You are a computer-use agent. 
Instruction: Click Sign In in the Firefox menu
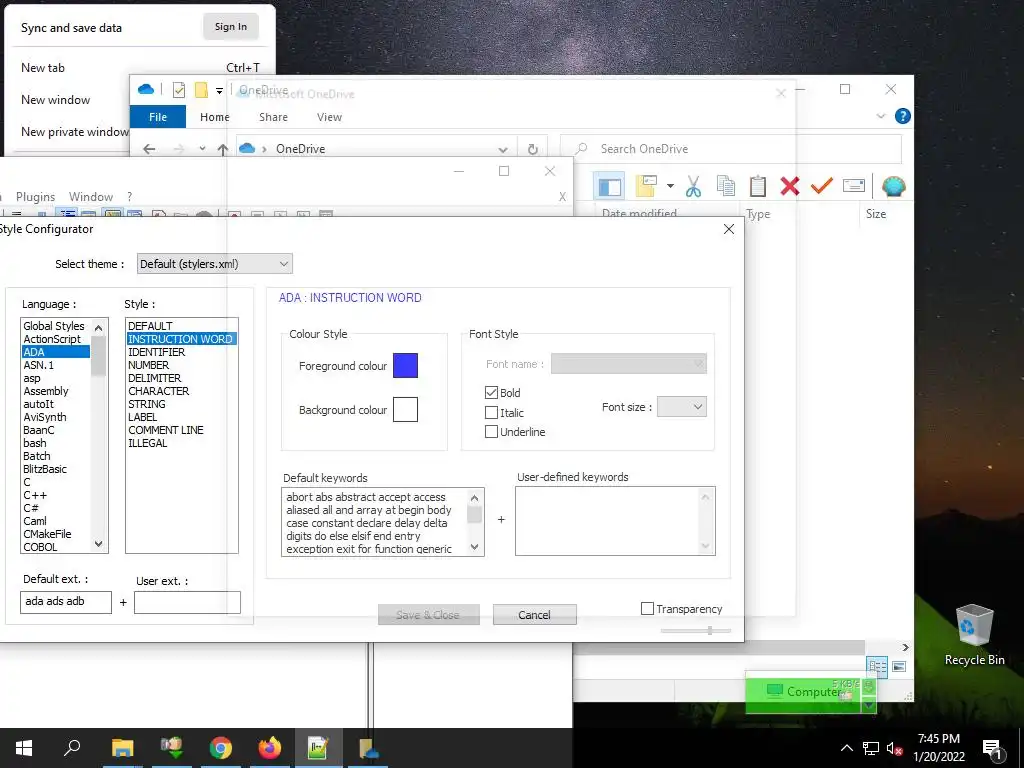click(231, 27)
